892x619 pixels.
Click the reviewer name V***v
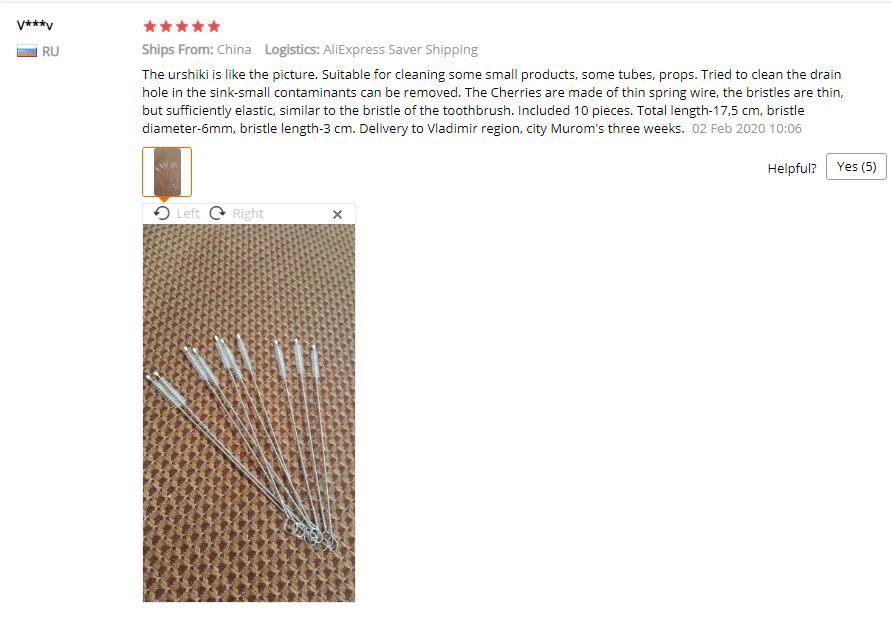pyautogui.click(x=35, y=25)
